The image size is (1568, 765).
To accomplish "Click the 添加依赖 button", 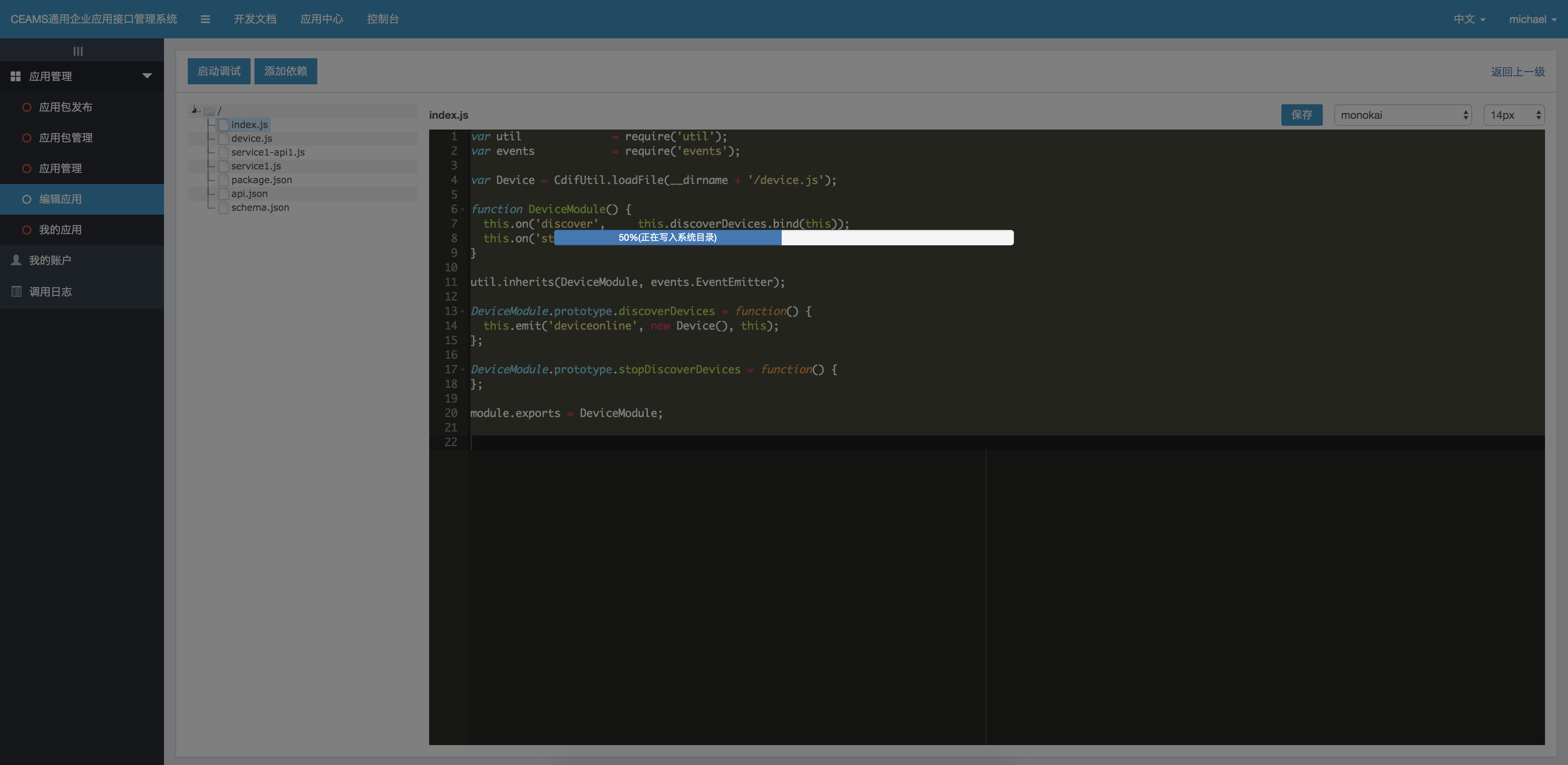I will coord(285,71).
